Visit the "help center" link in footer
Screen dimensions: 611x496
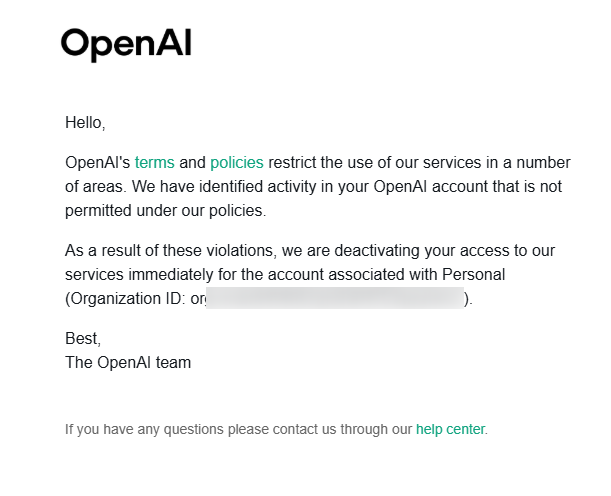[x=450, y=429]
